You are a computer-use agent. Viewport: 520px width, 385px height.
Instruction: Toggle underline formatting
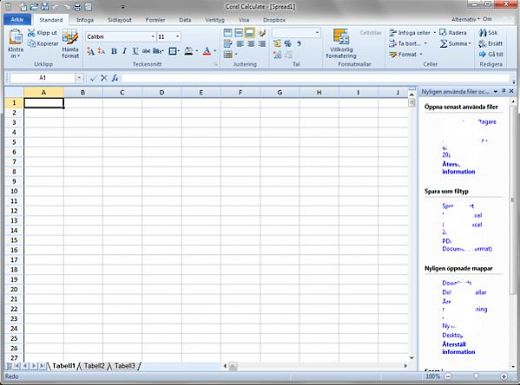(x=135, y=51)
